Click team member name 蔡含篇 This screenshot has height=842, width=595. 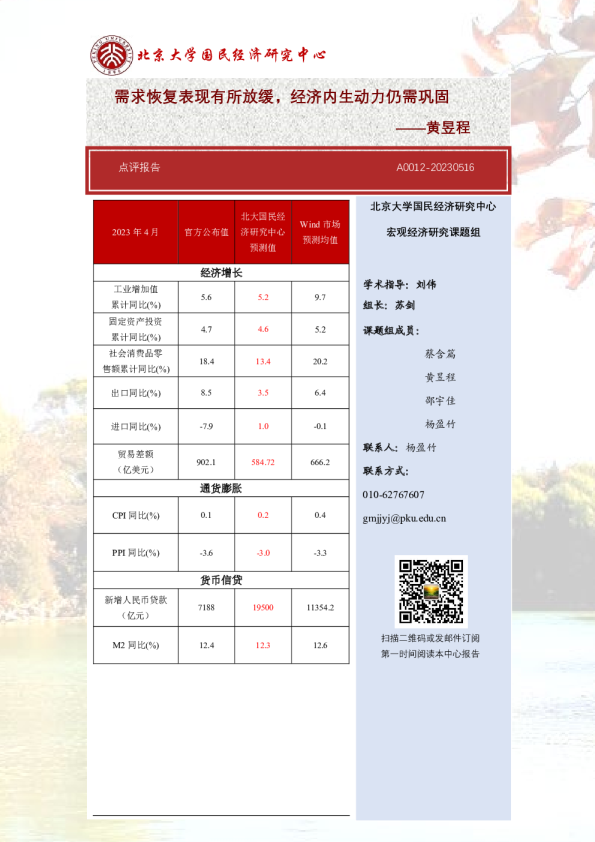click(x=440, y=354)
